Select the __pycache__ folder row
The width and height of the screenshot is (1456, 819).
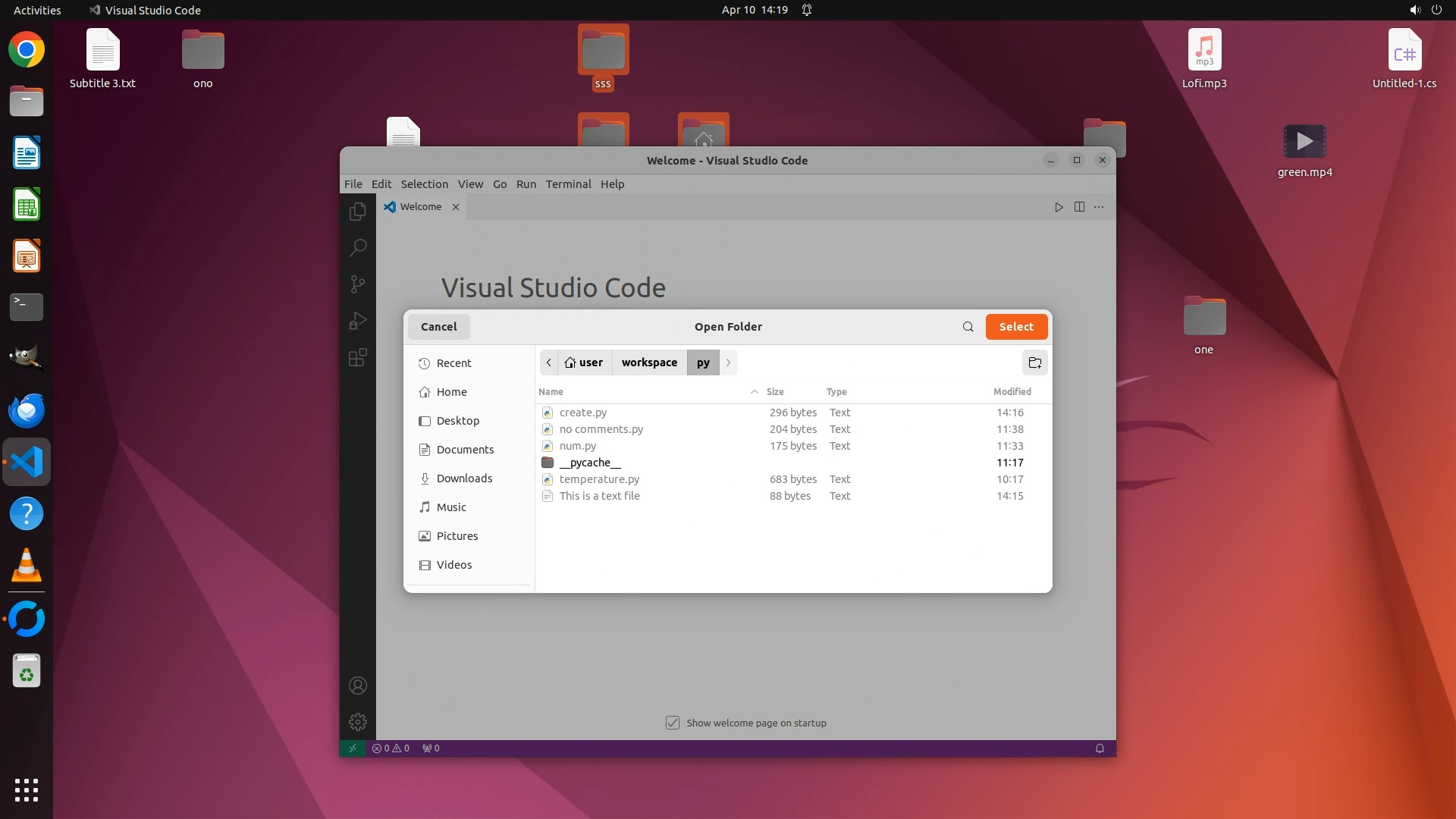[x=590, y=463]
